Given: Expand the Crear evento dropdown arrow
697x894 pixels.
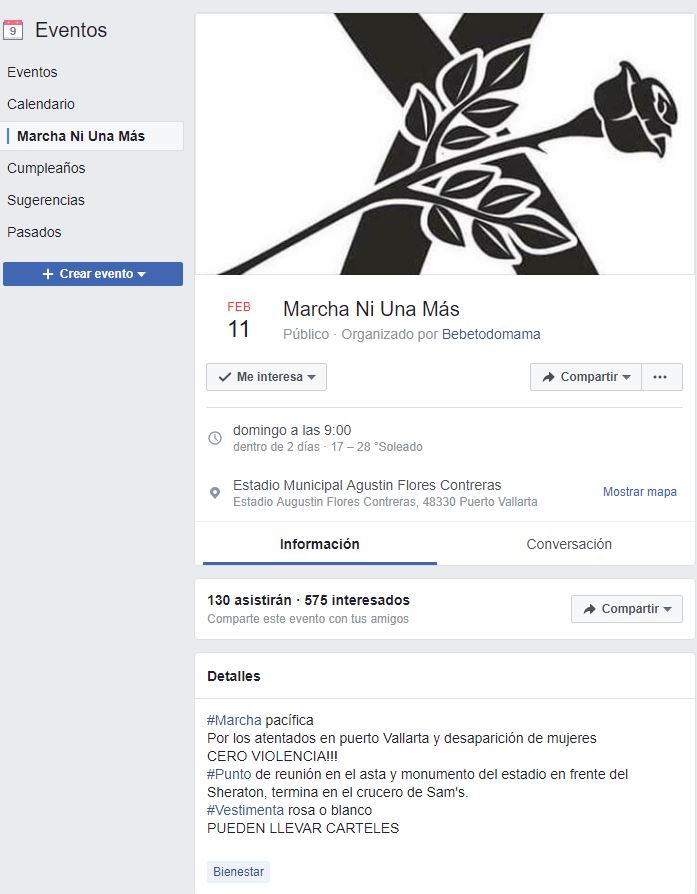Looking at the screenshot, I should (141, 274).
